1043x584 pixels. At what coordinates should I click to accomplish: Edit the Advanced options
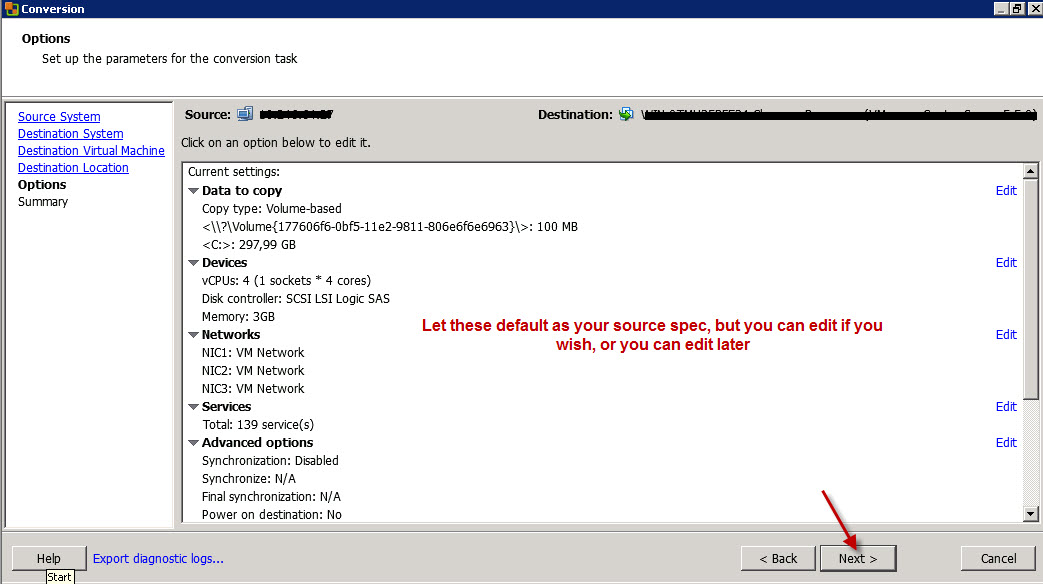point(1006,442)
